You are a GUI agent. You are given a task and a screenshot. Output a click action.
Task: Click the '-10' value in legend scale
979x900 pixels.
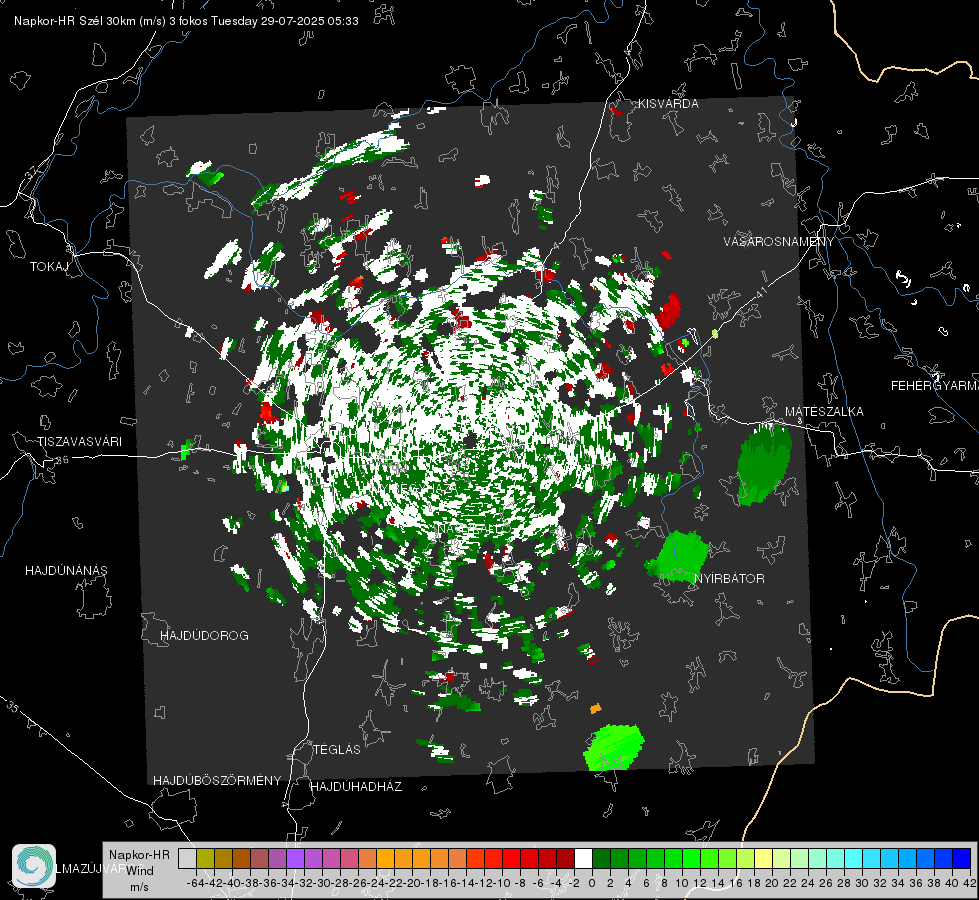tap(501, 883)
